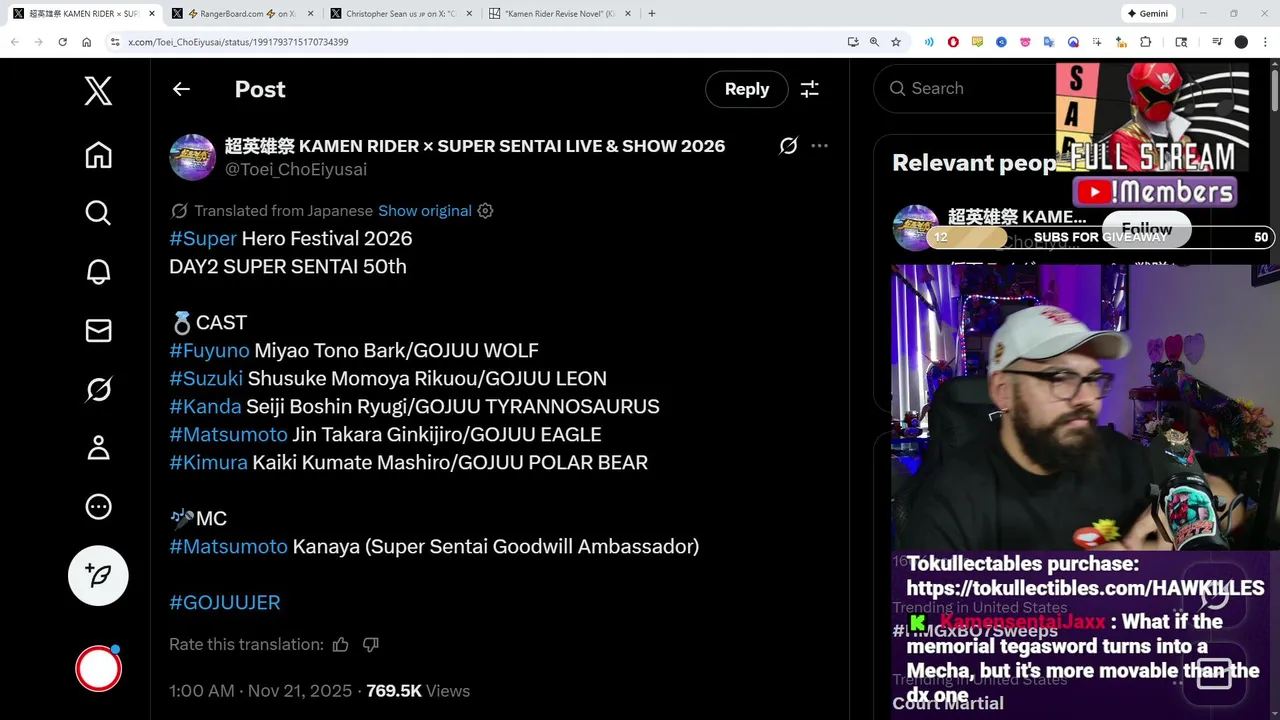
Task: Click author name 超英雄祭 KAMEN RIDER × SUPER SENTAI
Action: point(475,146)
